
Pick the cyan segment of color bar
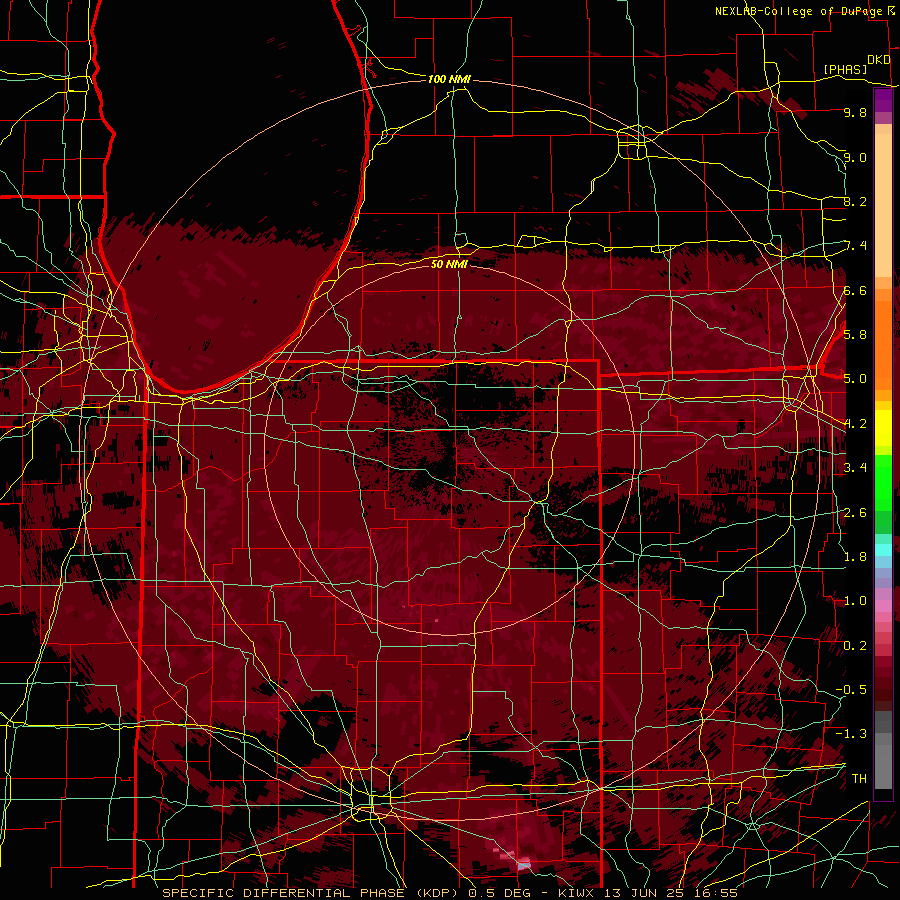[x=883, y=550]
